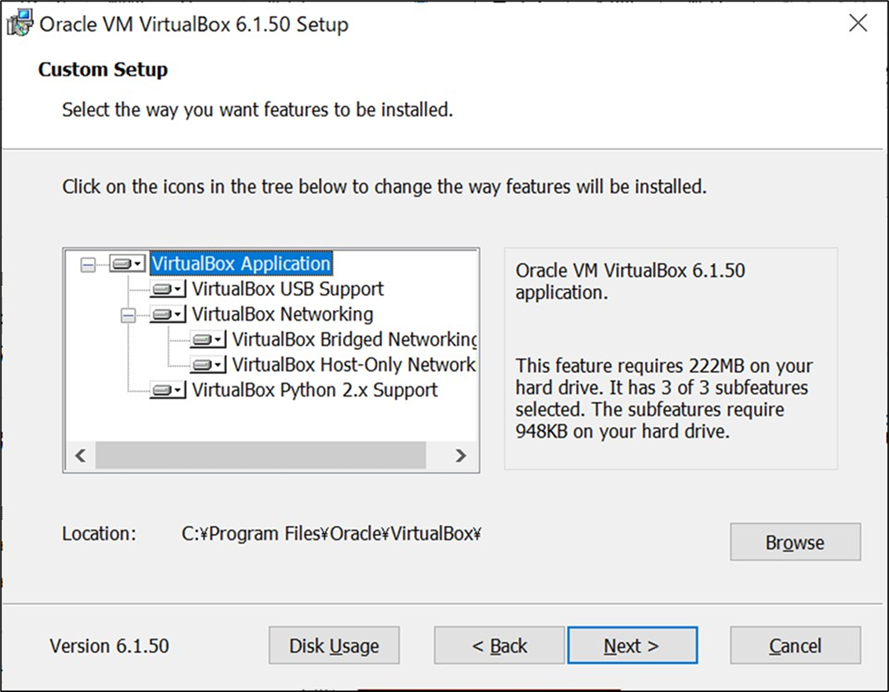Collapse the VirtualBox Networking tree node
The height and width of the screenshot is (692, 889).
tap(128, 315)
